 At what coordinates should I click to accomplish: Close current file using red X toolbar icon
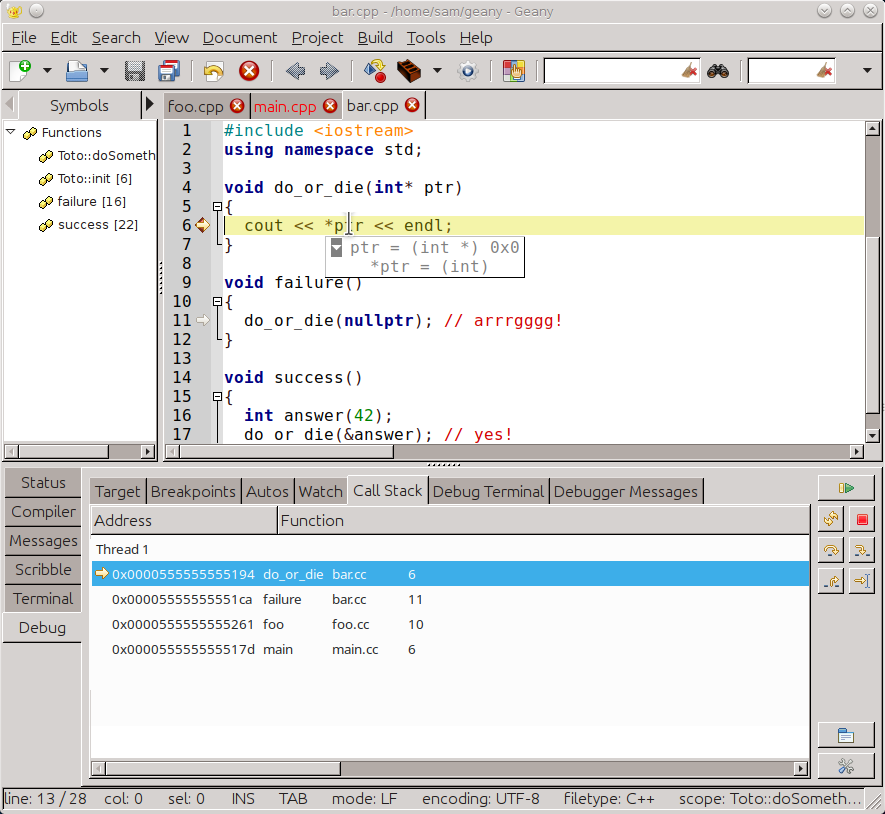pos(249,71)
